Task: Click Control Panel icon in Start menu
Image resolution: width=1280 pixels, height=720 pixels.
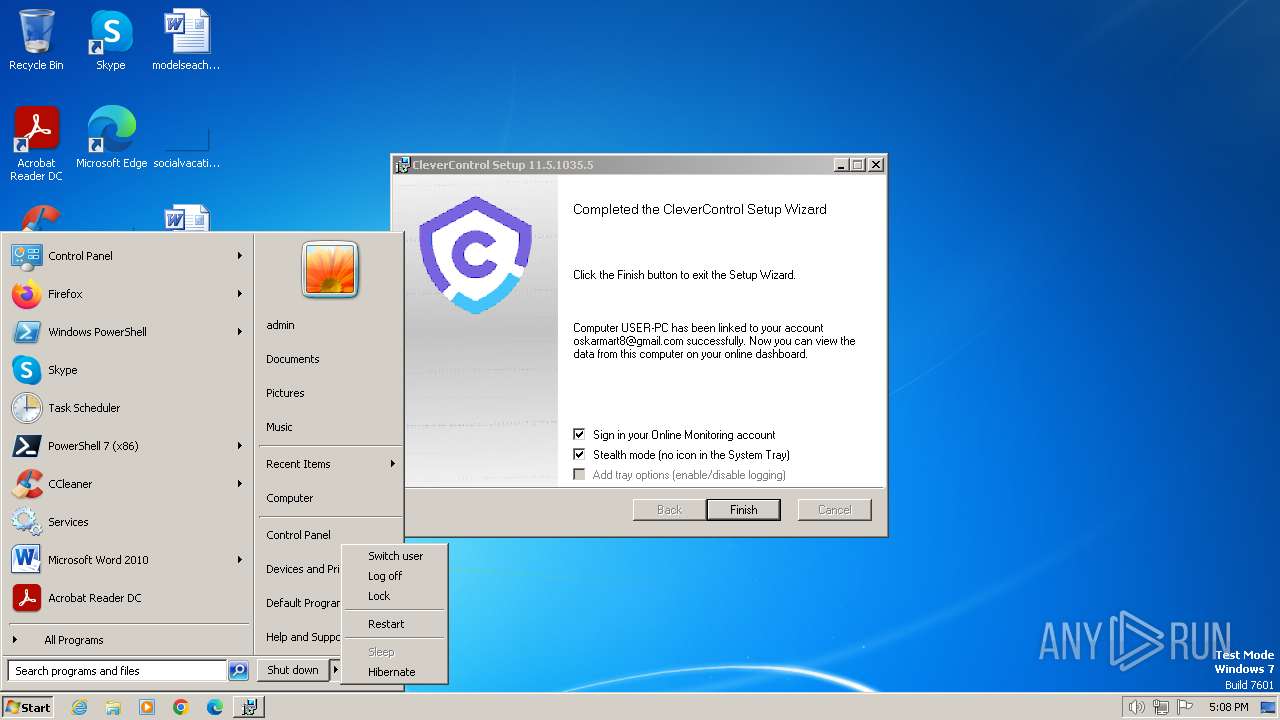Action: click(x=27, y=256)
